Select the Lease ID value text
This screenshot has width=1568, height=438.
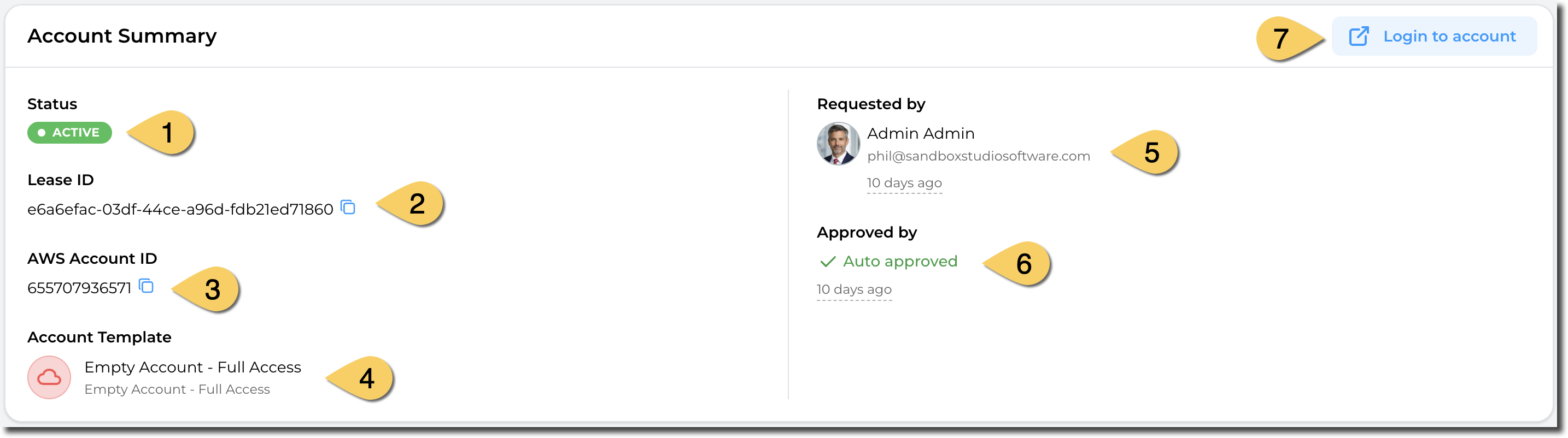pos(180,210)
